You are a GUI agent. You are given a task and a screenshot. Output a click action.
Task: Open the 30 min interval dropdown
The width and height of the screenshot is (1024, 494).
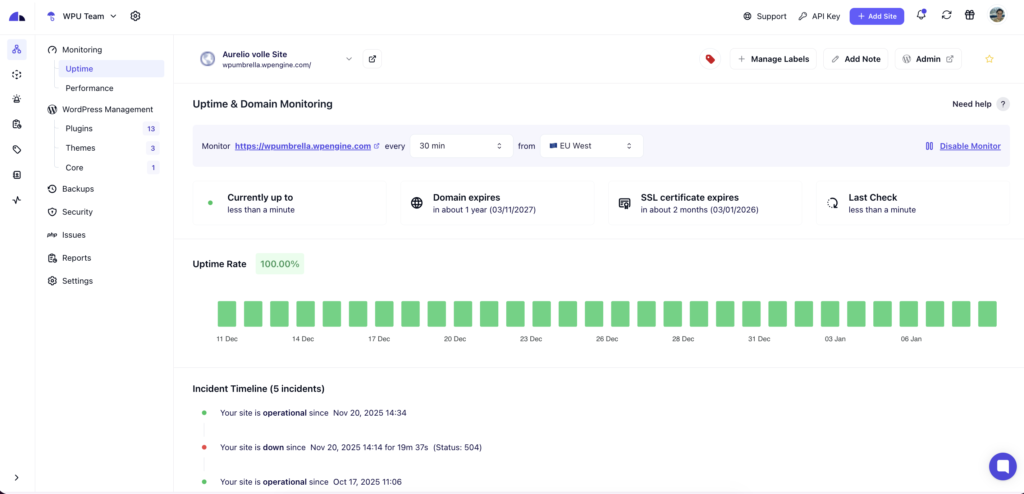coord(461,146)
